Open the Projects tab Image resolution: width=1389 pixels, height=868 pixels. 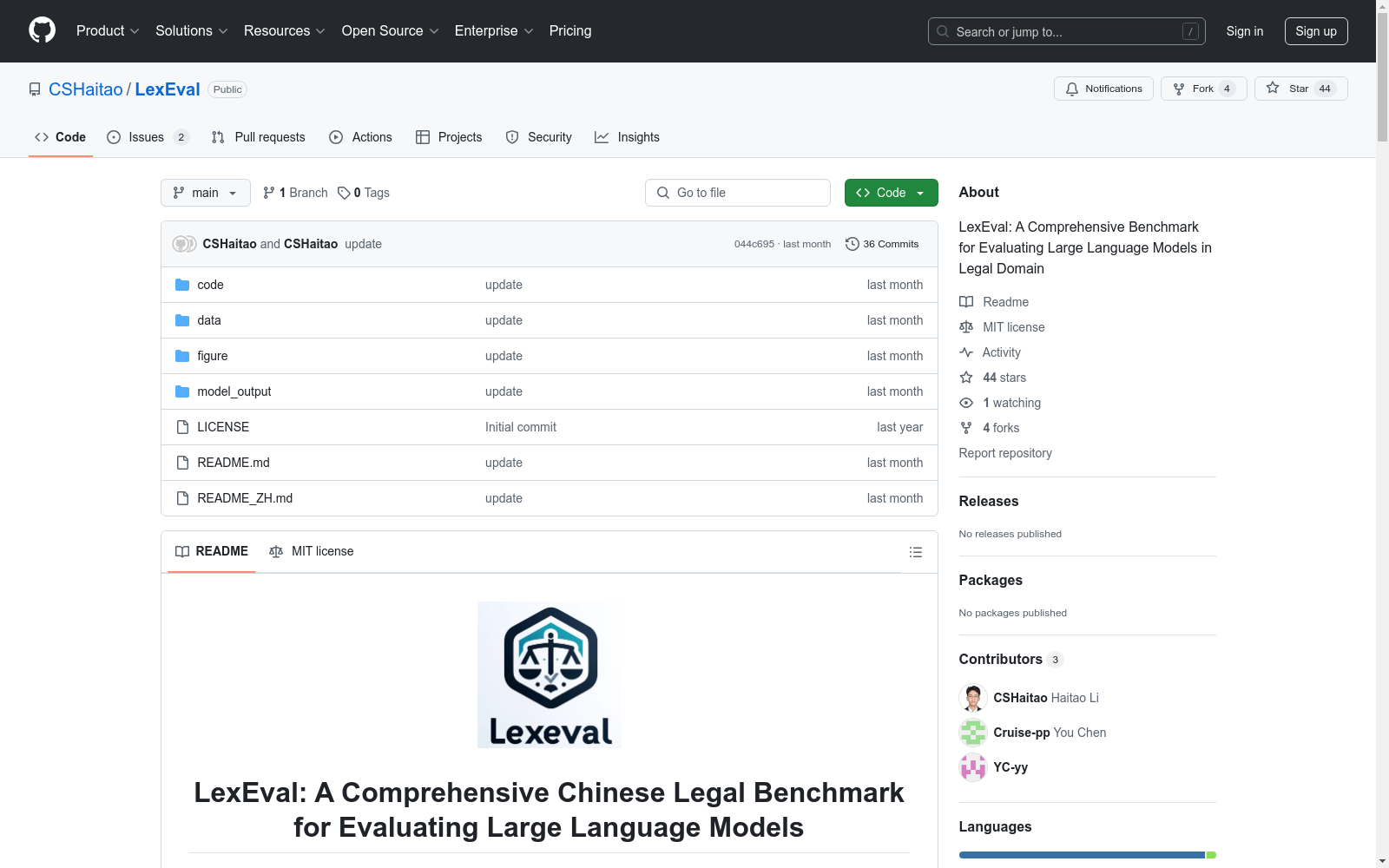coord(449,137)
